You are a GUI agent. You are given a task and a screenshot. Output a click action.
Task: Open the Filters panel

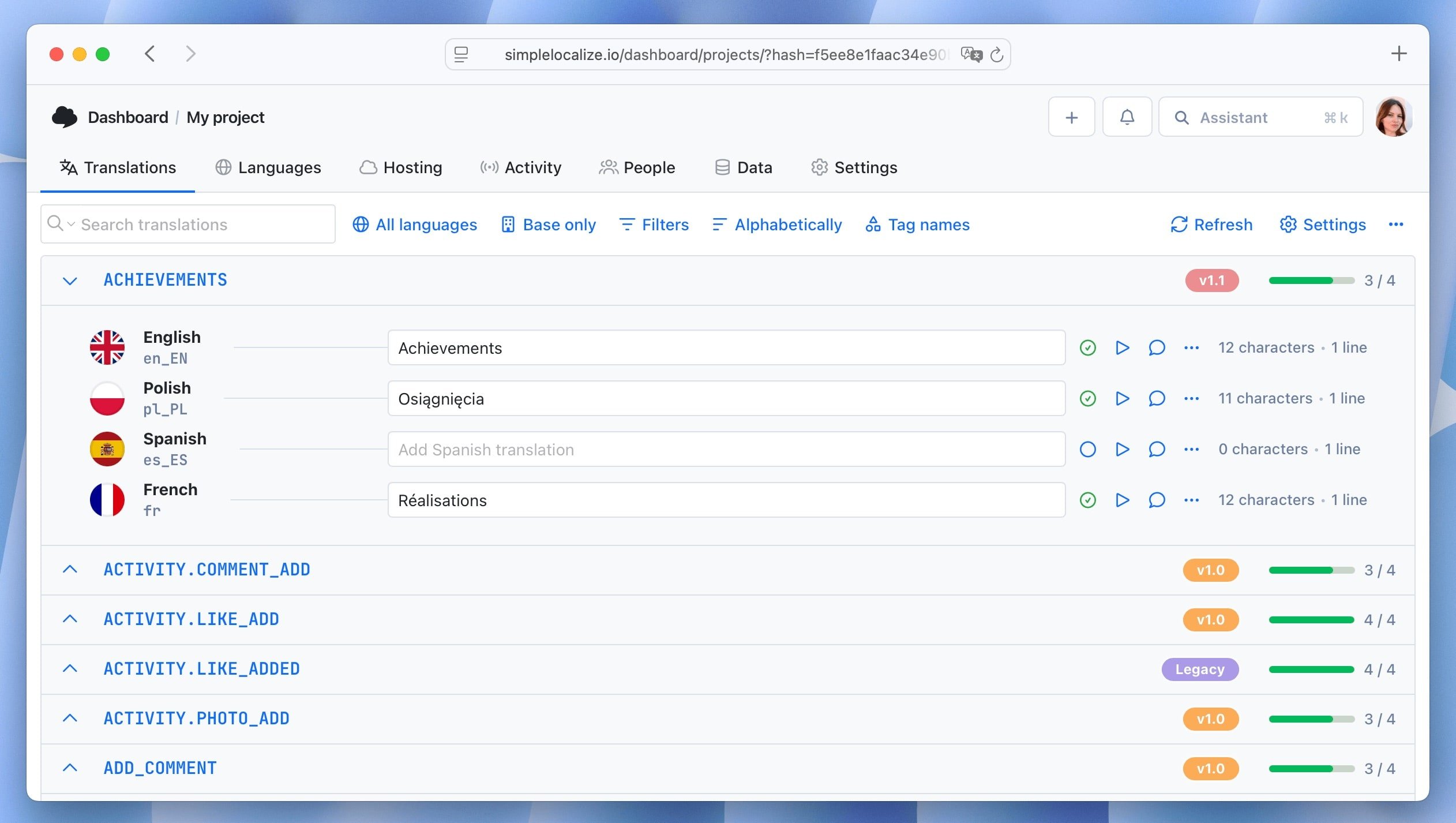coord(654,225)
